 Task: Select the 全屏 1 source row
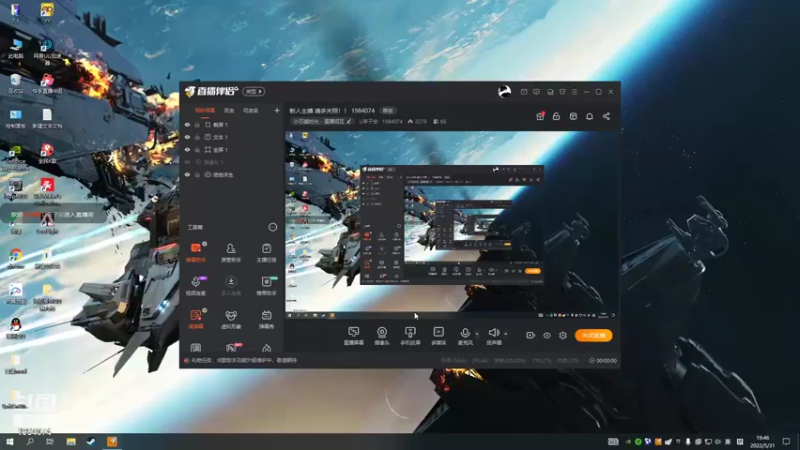point(232,149)
